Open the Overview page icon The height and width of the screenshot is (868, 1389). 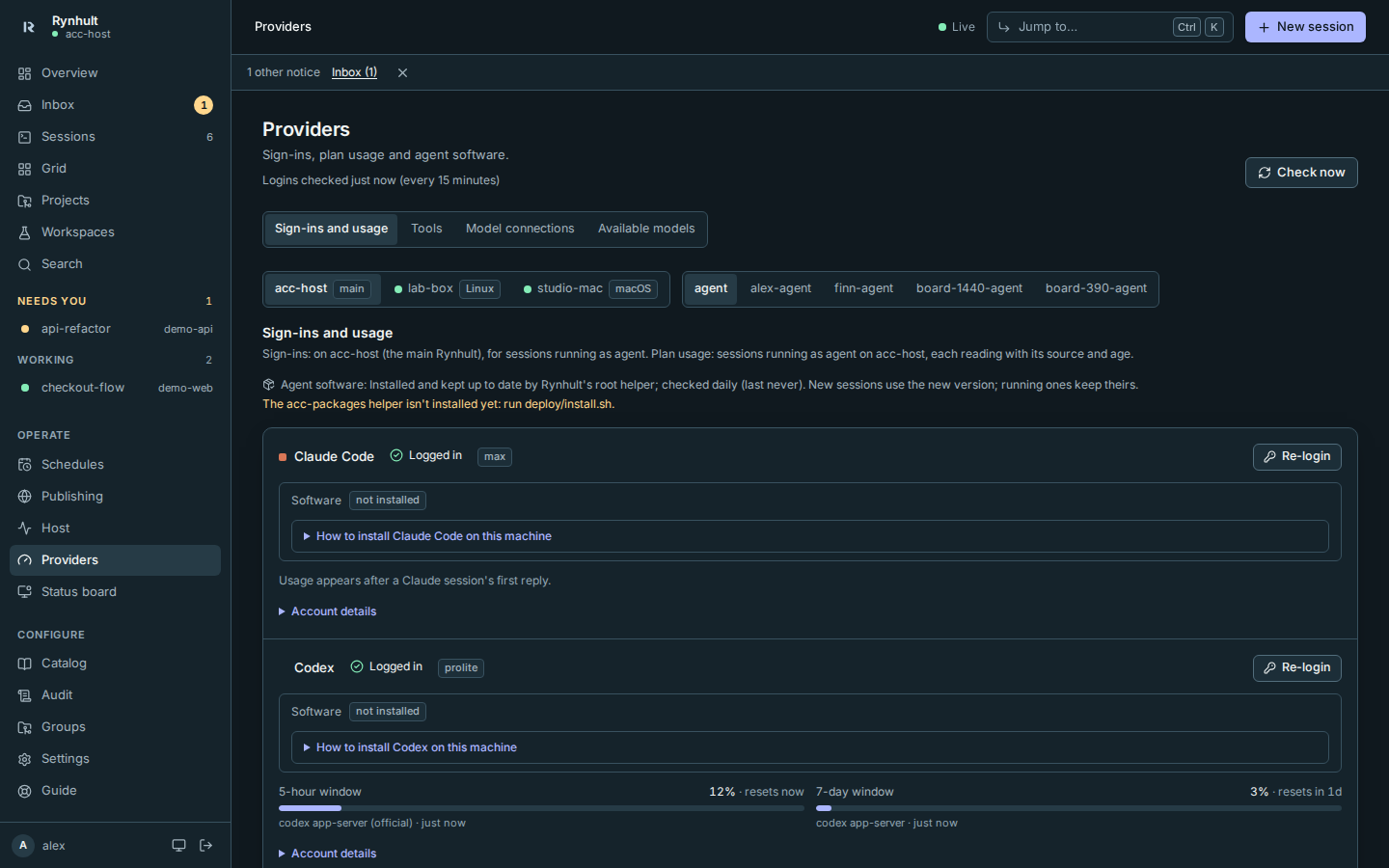(24, 73)
